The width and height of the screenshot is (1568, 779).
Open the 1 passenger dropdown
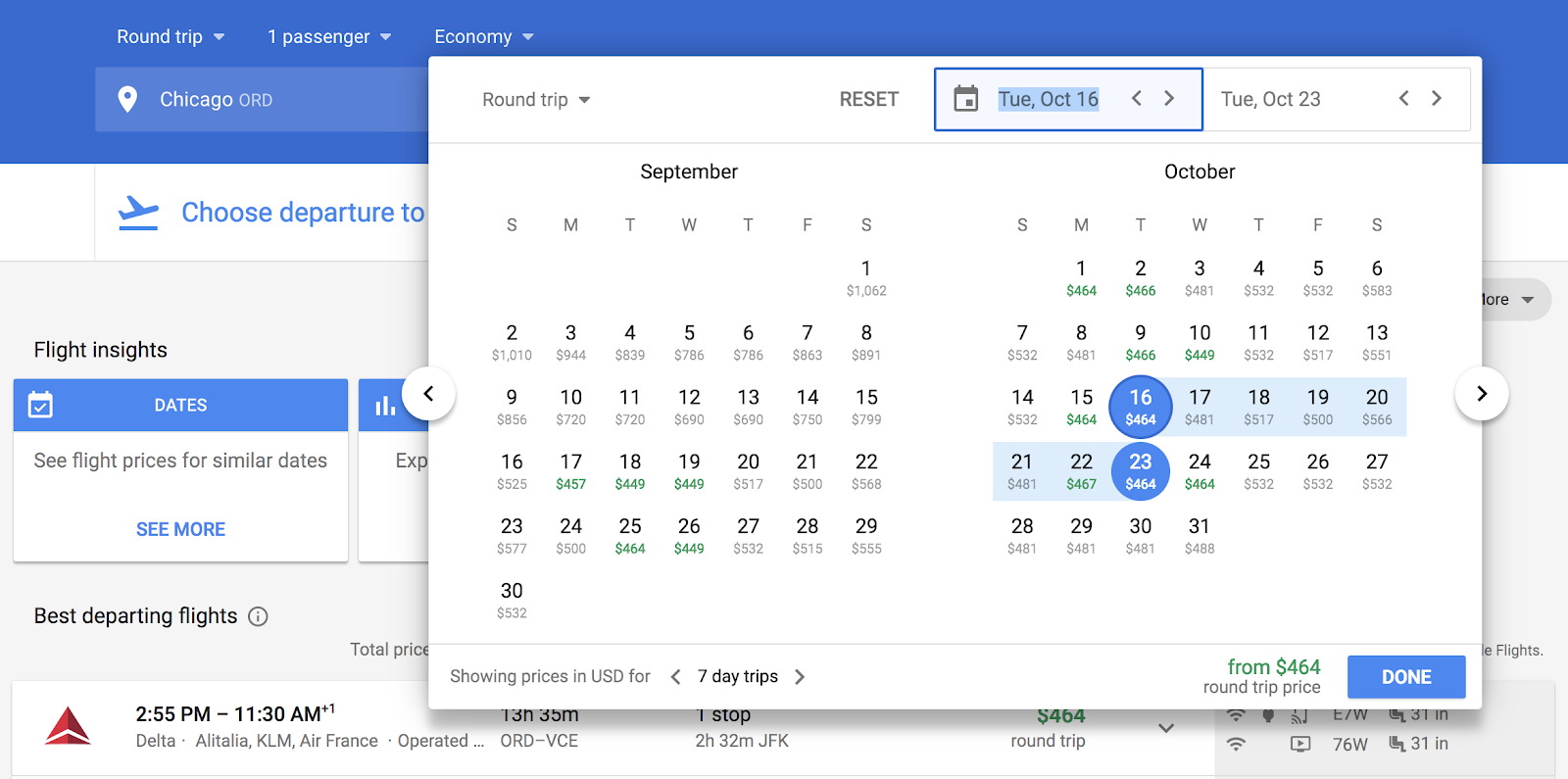[329, 37]
